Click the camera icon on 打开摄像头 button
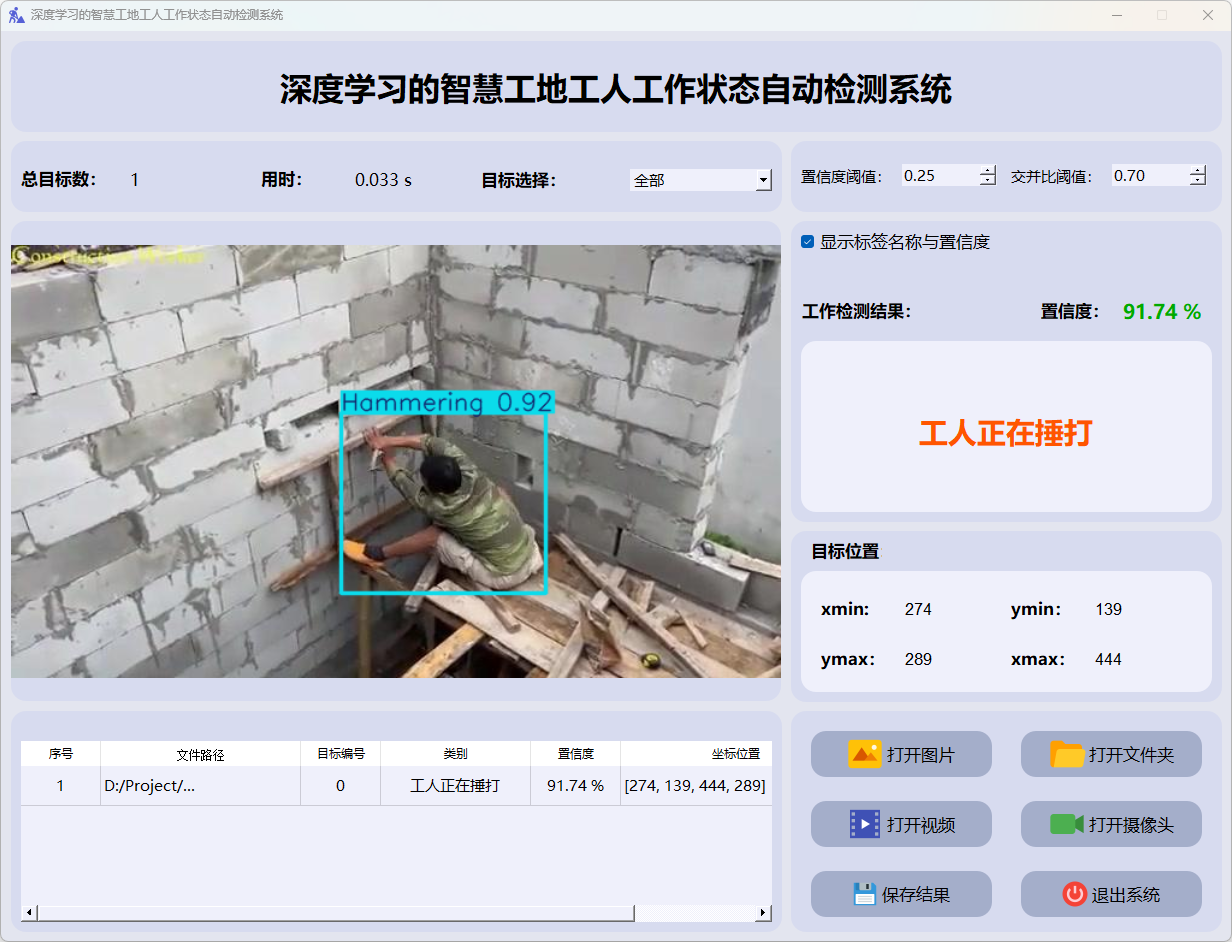This screenshot has height=942, width=1232. (1067, 824)
